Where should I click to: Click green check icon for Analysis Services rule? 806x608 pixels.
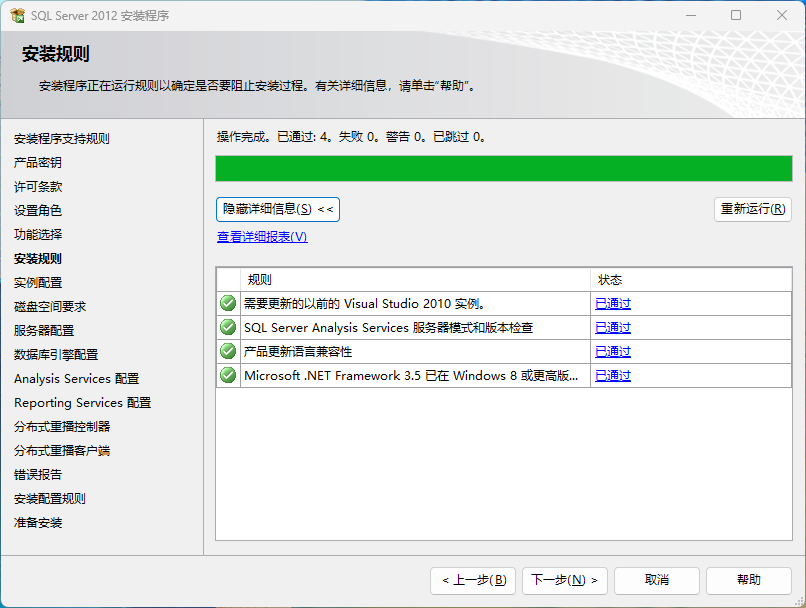click(x=228, y=327)
